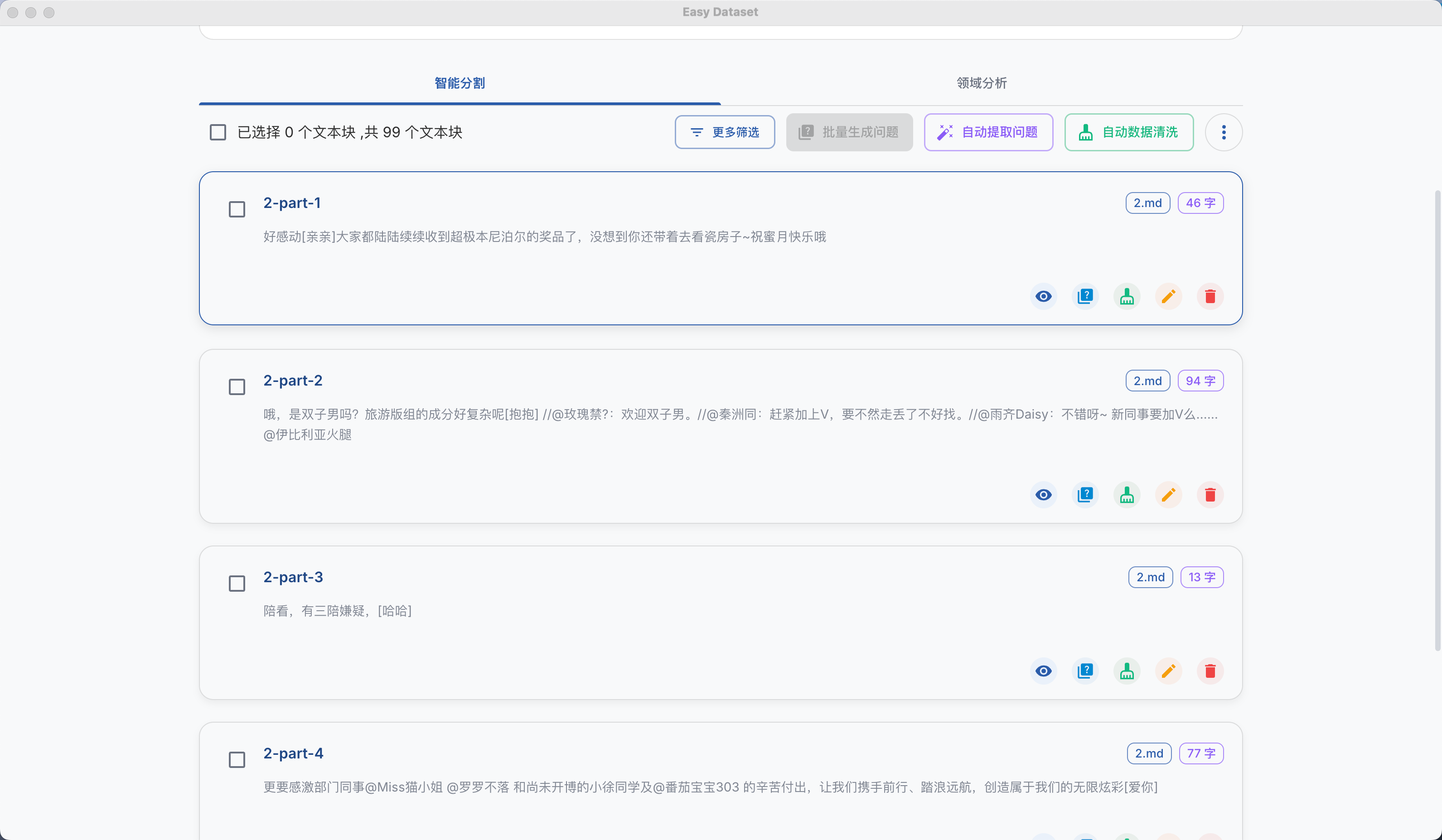This screenshot has height=840, width=1442.
Task: Click the vertical page scrollbar
Action: (1437, 420)
